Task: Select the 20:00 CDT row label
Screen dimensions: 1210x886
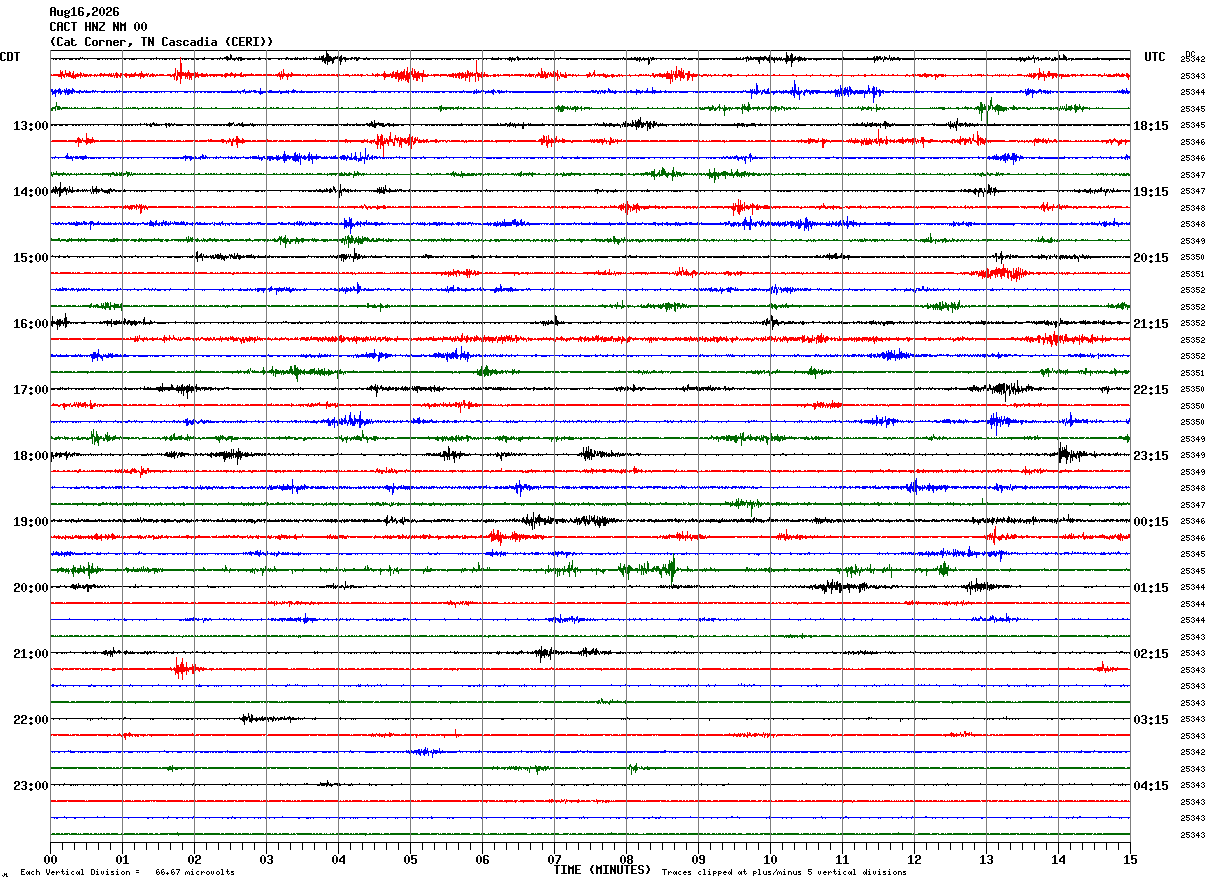Action: coord(31,588)
